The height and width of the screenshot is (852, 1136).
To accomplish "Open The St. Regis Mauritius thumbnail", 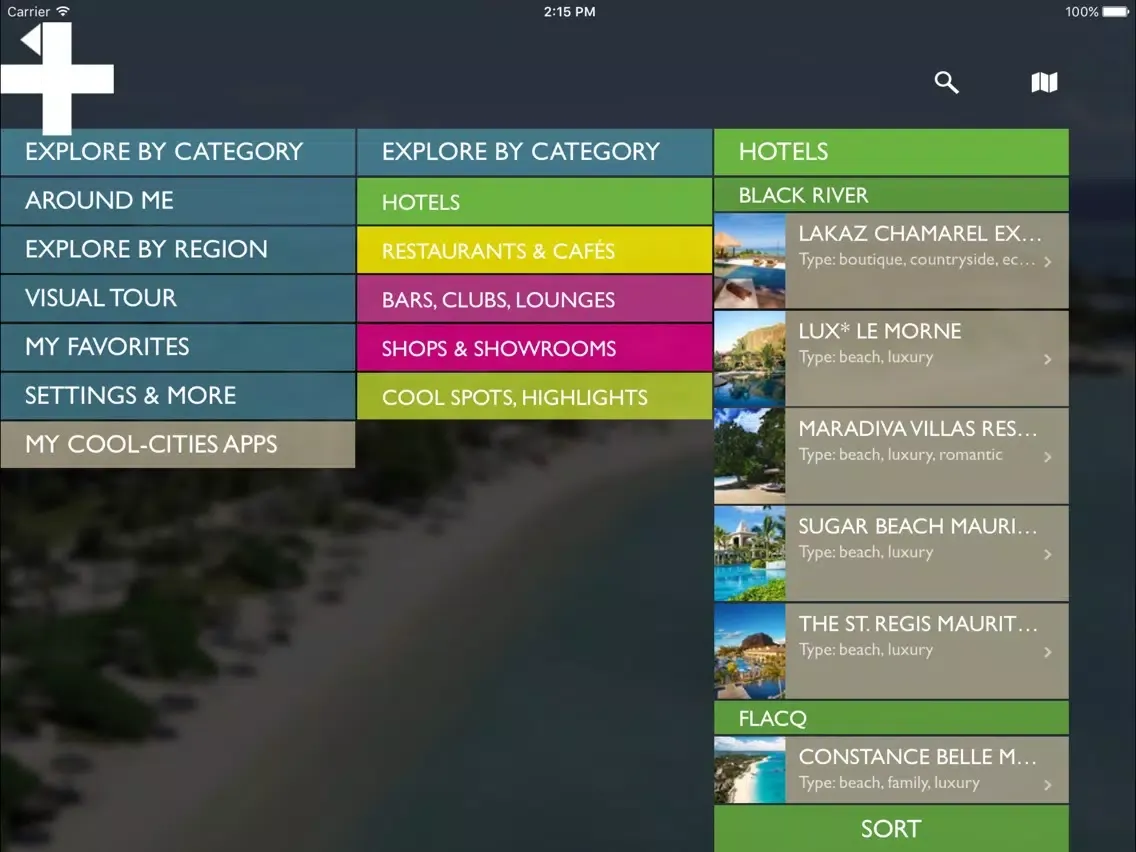I will point(750,651).
